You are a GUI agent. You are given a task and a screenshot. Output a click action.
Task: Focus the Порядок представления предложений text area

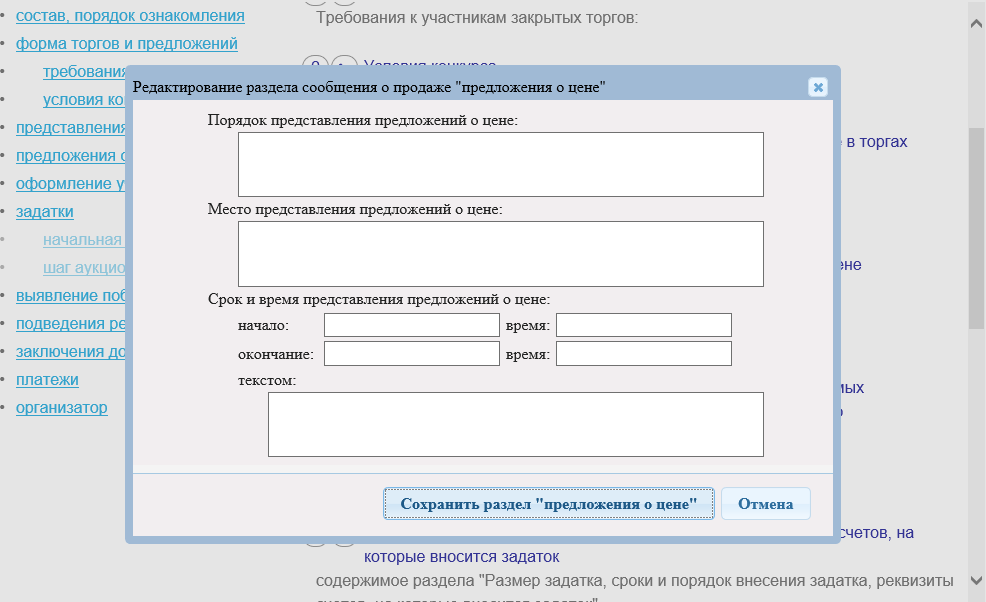pyautogui.click(x=500, y=164)
